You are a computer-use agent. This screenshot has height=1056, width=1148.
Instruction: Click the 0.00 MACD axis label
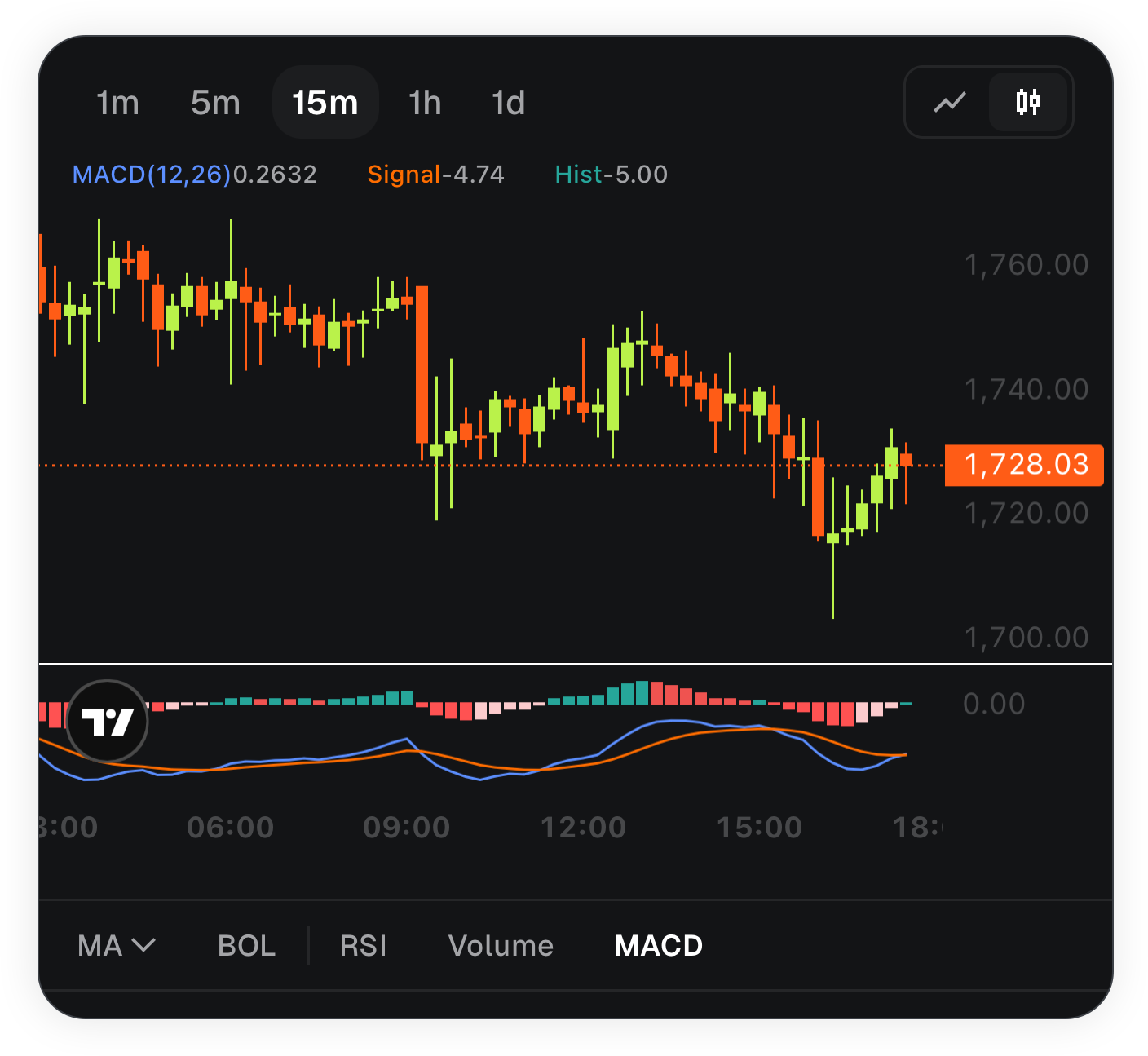(x=994, y=704)
